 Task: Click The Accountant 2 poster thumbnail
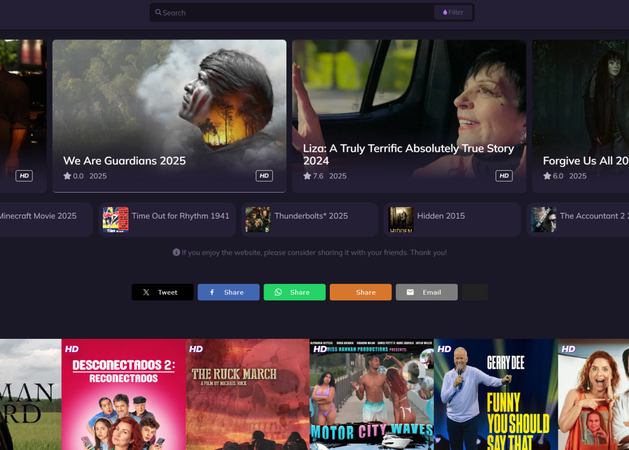544,219
